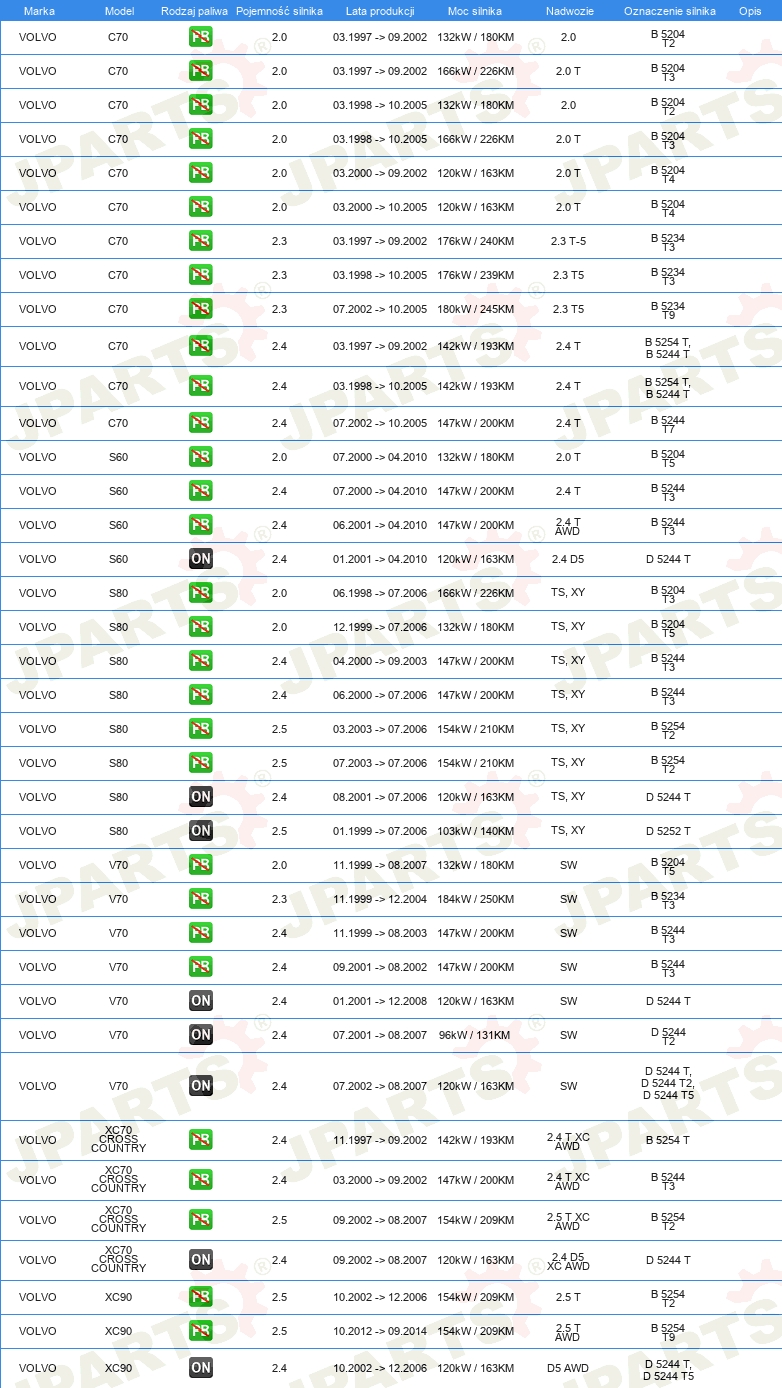This screenshot has width=782, height=1388.
Task: Click the 01.1999 -> 07.2006 production years cell
Action: (380, 831)
